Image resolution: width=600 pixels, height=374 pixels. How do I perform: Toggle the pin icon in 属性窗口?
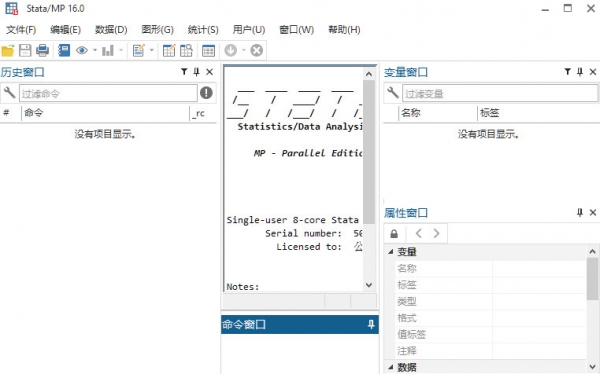[x=580, y=212]
